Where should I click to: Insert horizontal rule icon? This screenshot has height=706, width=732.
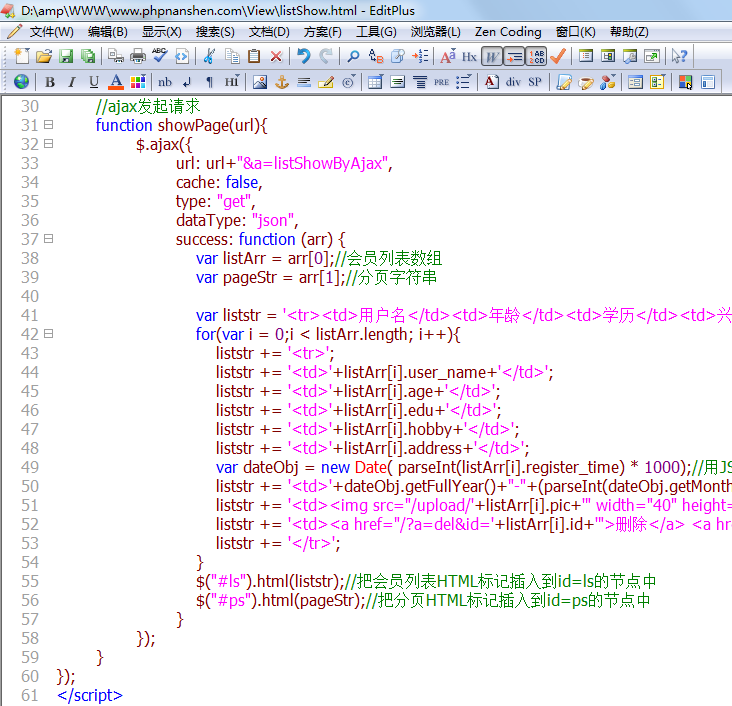click(x=304, y=82)
